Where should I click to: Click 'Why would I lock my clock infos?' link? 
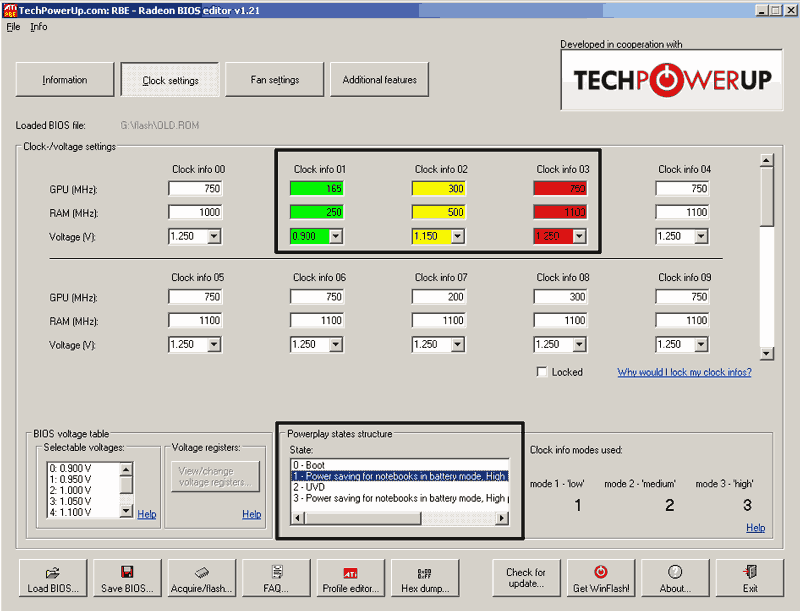(684, 372)
